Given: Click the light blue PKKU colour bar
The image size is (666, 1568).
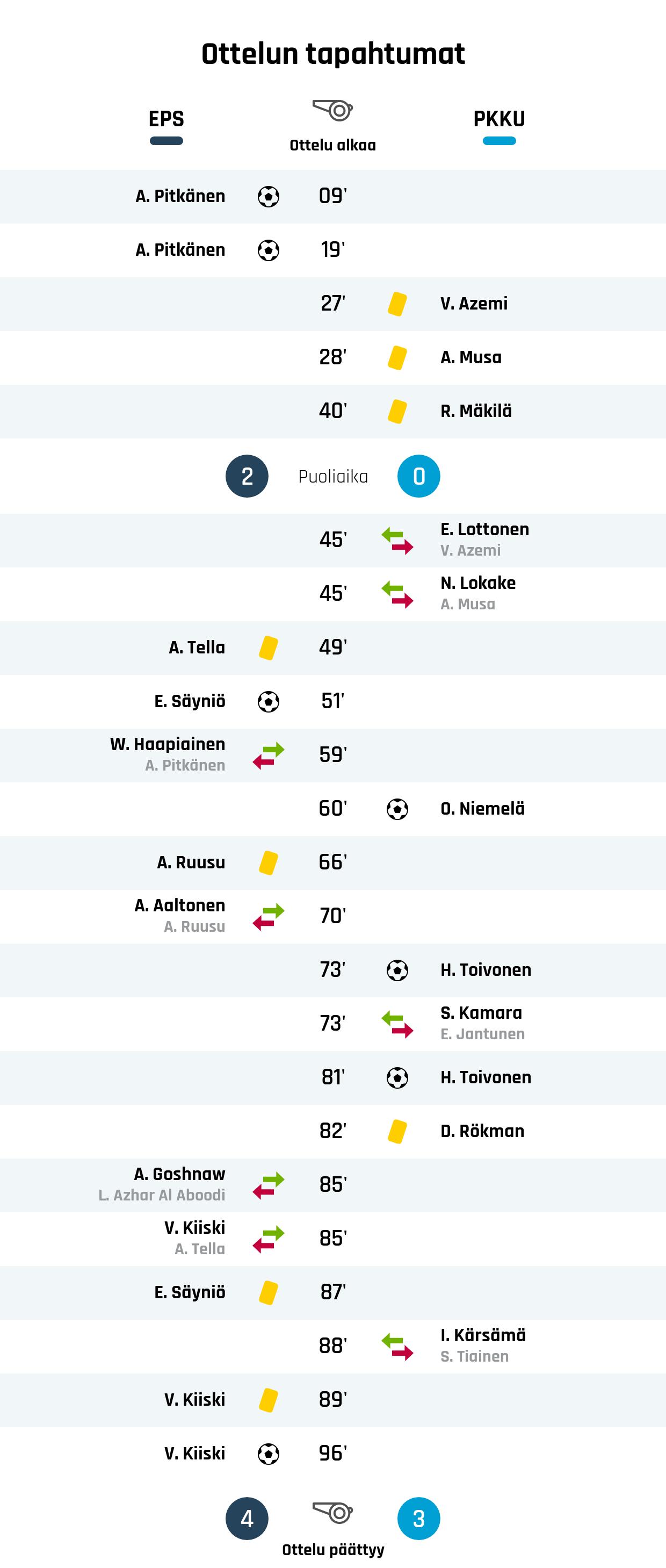Looking at the screenshot, I should [x=499, y=141].
